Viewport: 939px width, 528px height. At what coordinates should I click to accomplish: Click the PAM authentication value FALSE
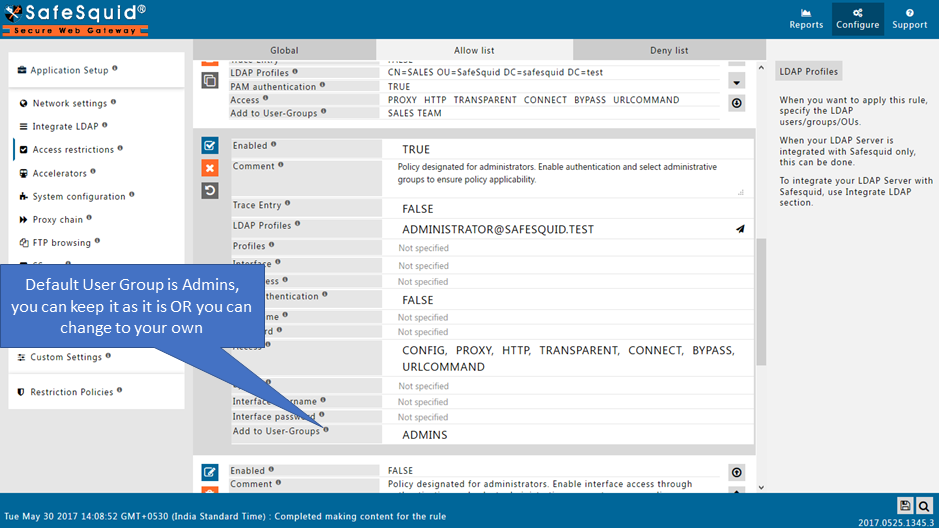(x=568, y=300)
